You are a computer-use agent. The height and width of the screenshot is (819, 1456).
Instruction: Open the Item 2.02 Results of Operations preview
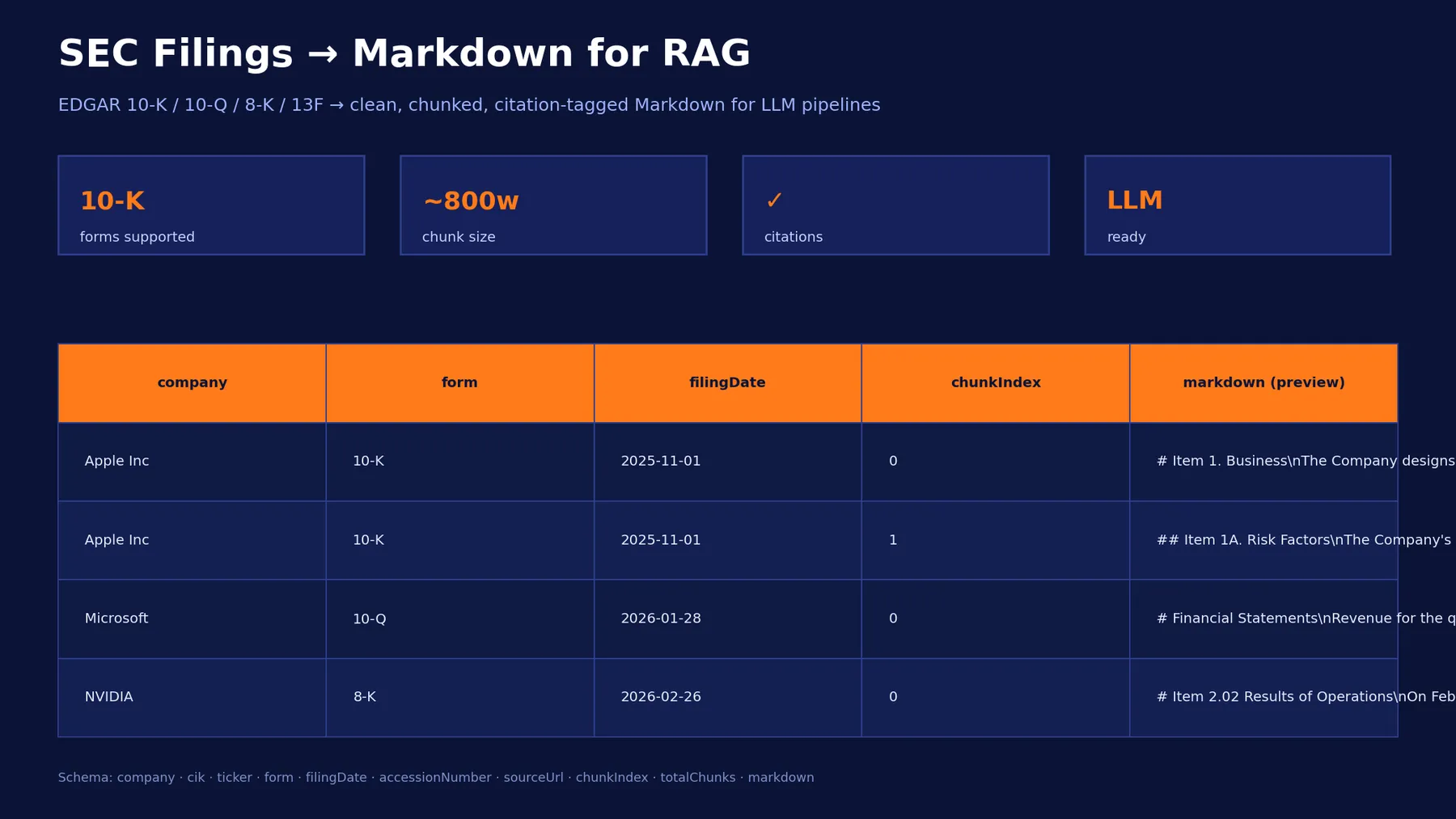click(x=1263, y=698)
